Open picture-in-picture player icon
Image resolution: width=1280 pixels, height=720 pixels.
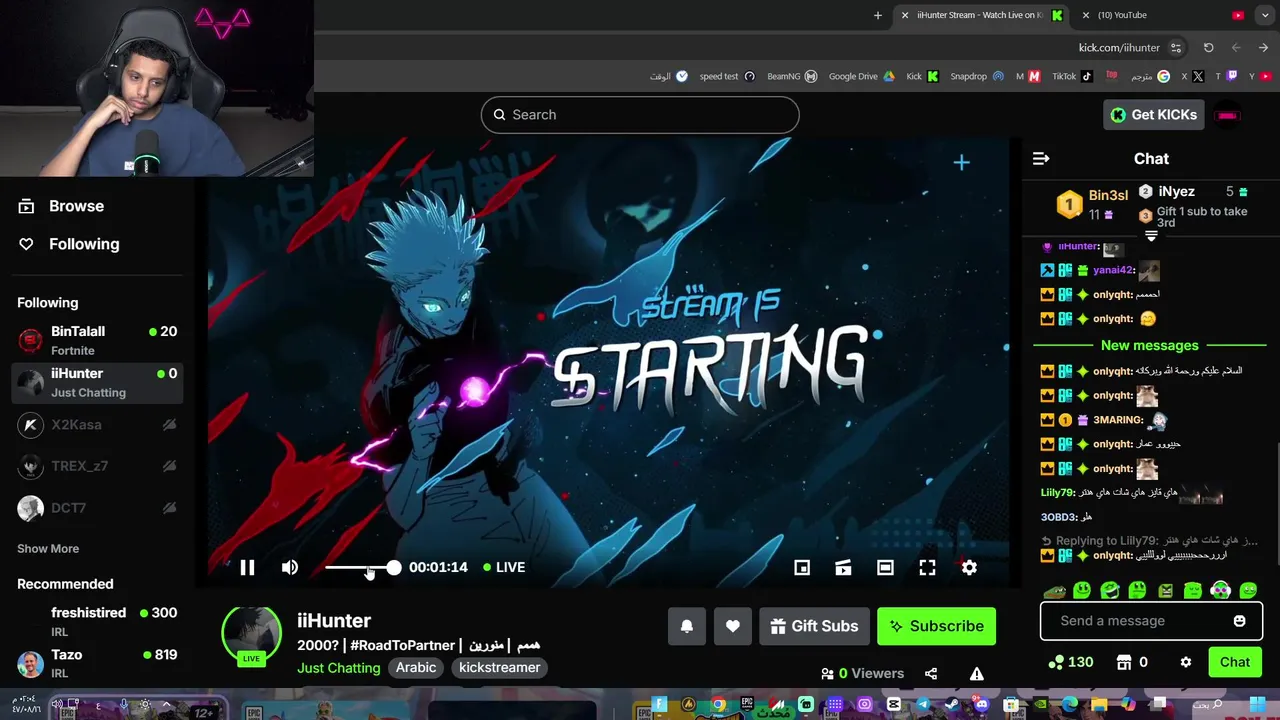(802, 567)
